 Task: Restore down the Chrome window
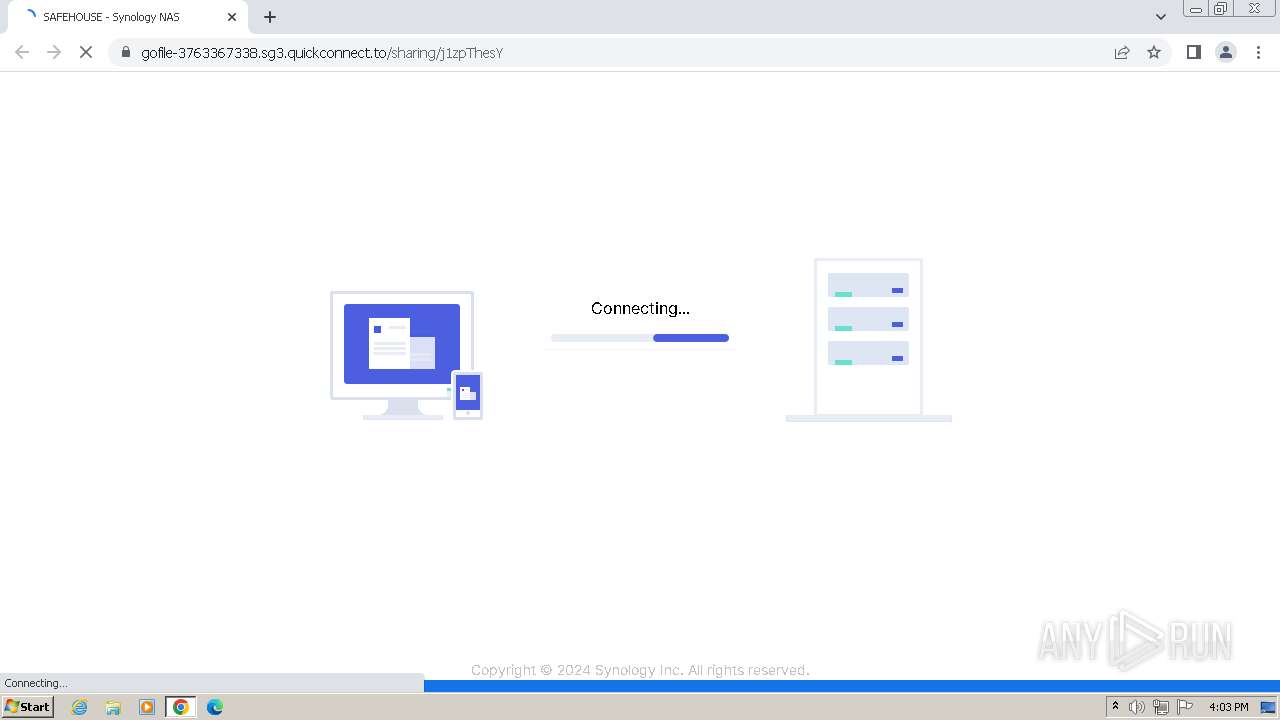tap(1221, 9)
